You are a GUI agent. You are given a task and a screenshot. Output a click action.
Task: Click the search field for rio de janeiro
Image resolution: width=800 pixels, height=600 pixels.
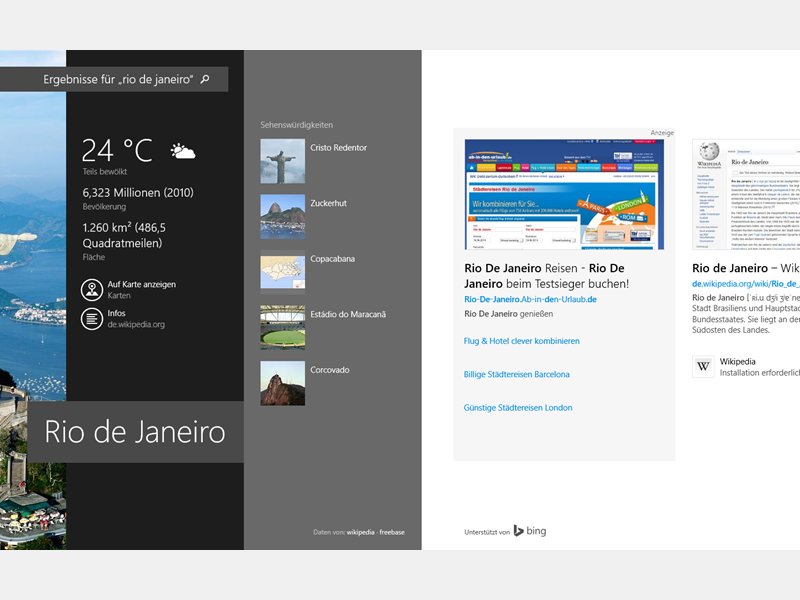114,79
